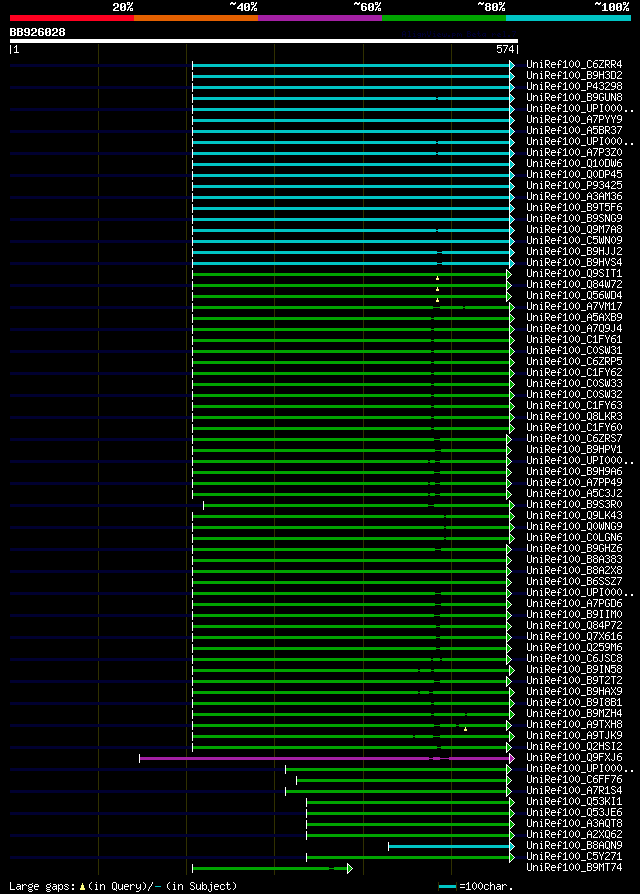Open the UniRef100_B9S3R0 entry
This screenshot has height=894, width=640.
tap(574, 505)
